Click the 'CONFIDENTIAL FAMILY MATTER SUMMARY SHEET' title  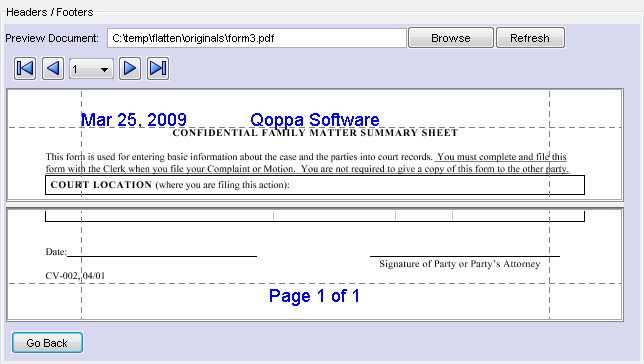click(315, 133)
